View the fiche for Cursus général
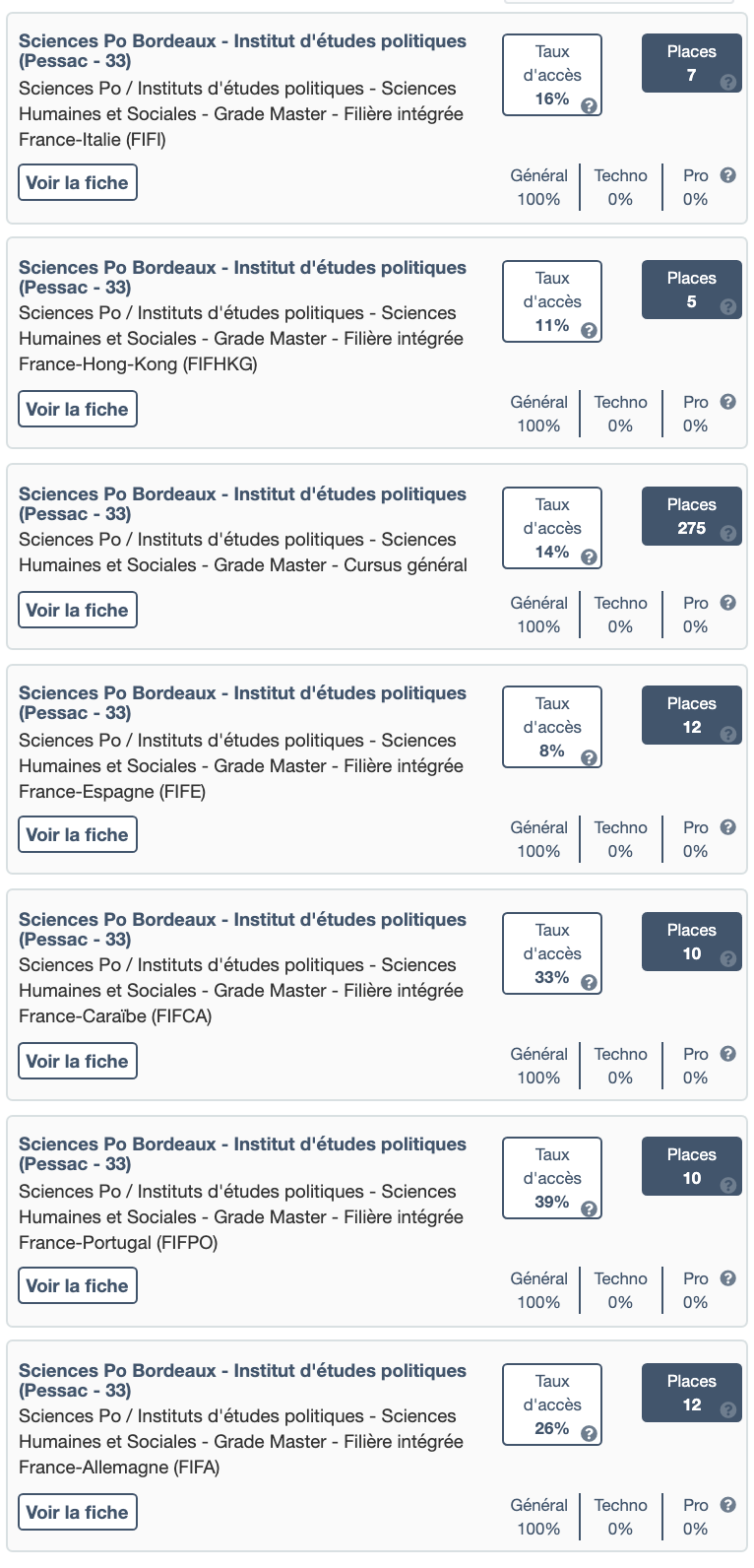 (78, 611)
